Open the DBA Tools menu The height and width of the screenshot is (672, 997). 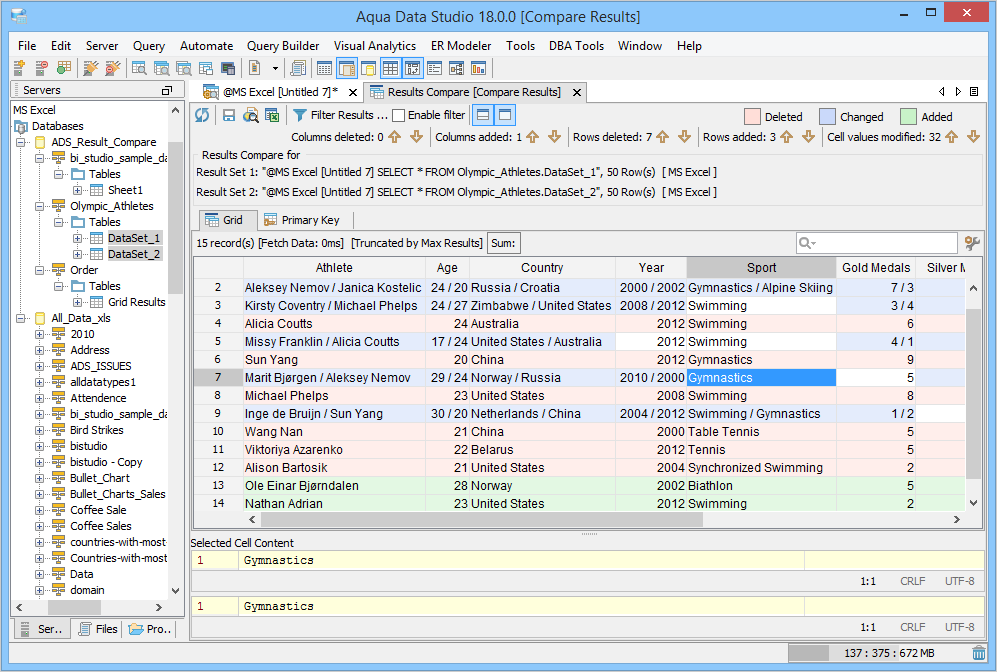(576, 46)
